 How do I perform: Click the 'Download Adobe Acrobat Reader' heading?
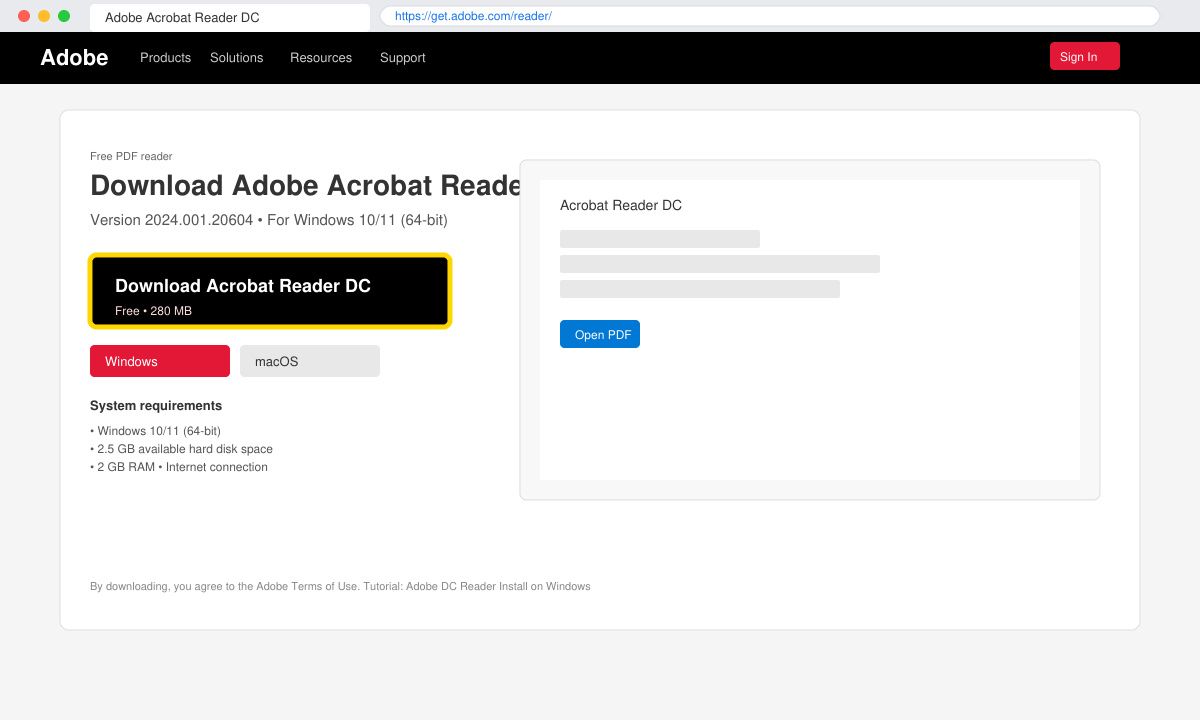coord(306,186)
